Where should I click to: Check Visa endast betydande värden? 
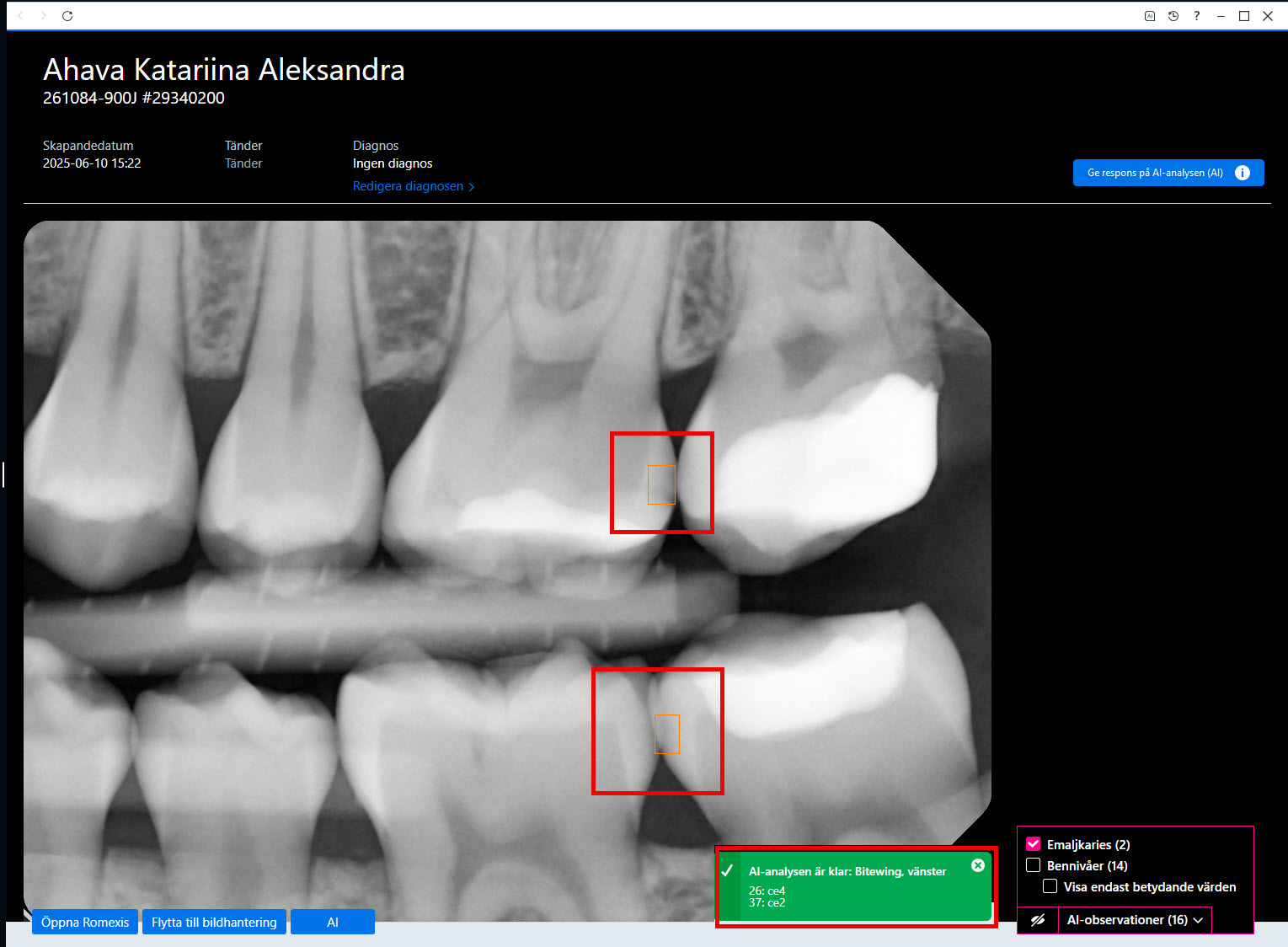click(1050, 886)
